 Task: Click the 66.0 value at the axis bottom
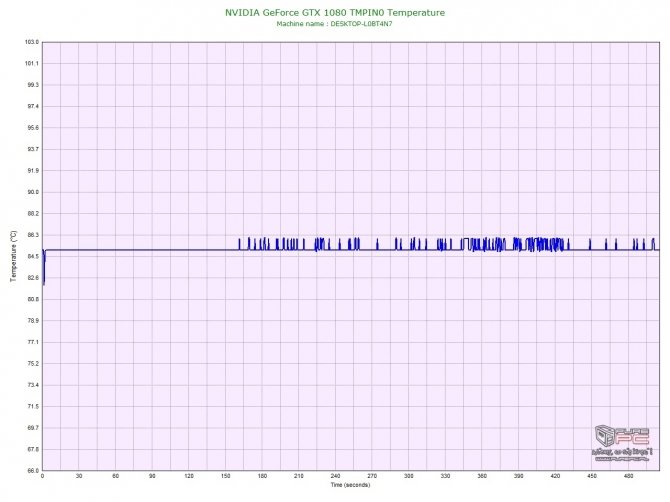pyautogui.click(x=33, y=470)
